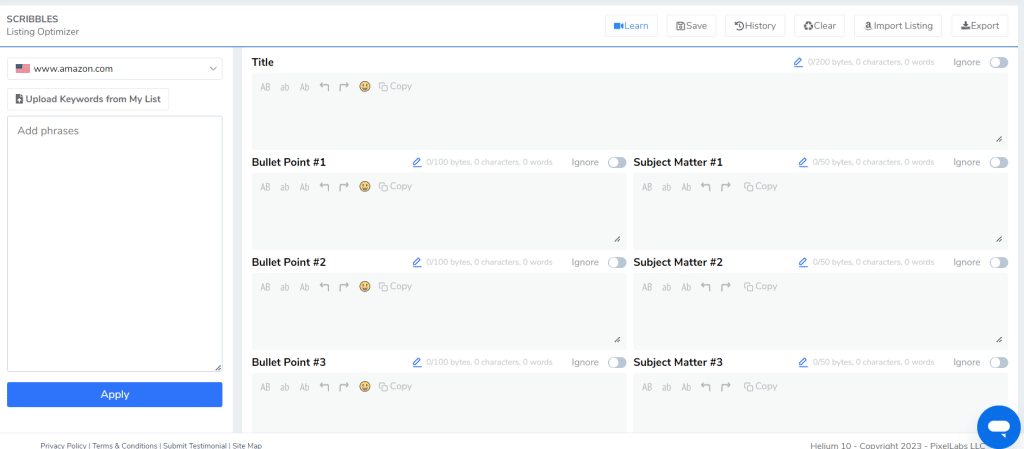Apply lowercase ab in Subject Matter #1
1024x449 pixels.
point(666,187)
